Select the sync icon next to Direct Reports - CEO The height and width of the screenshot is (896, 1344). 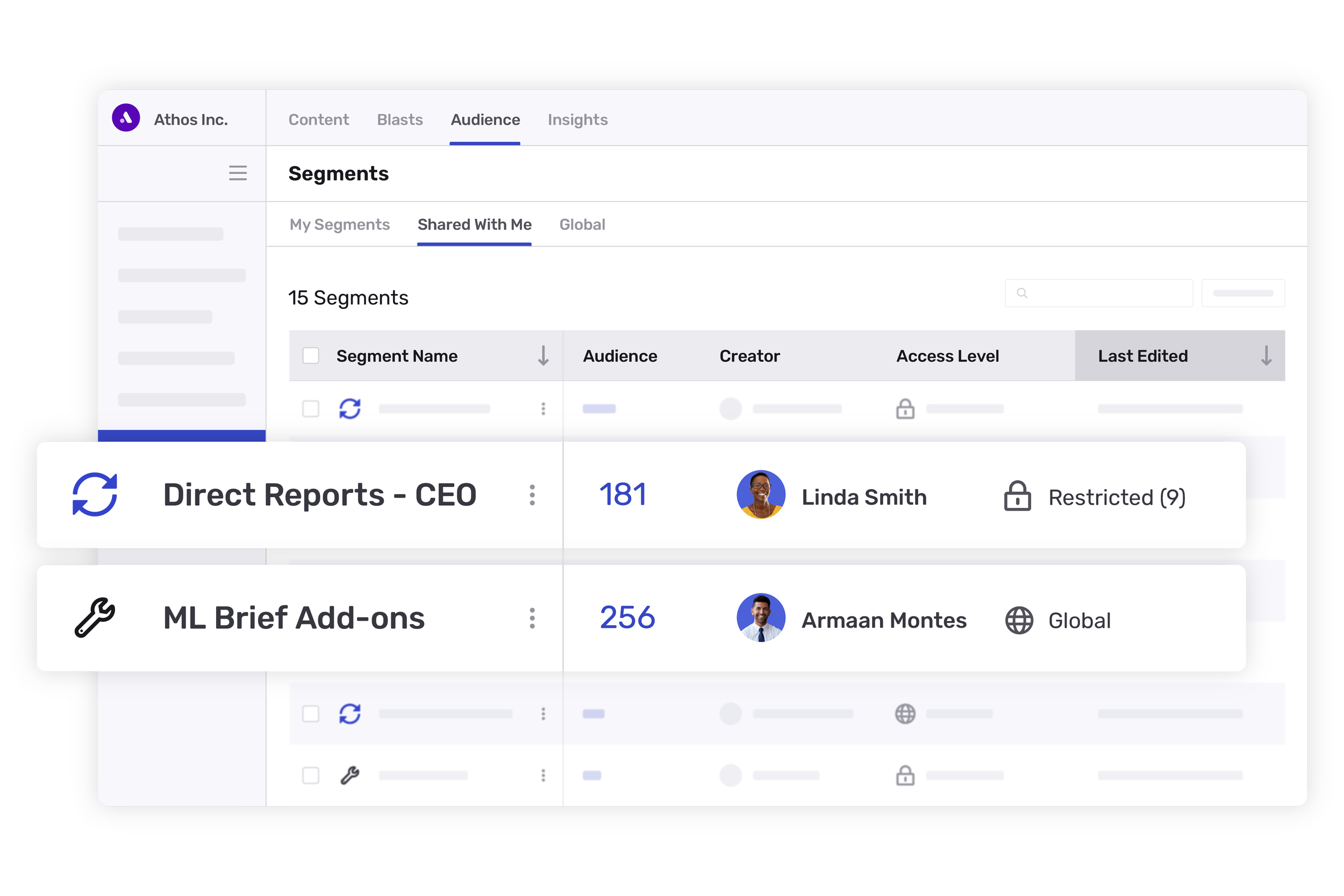pos(96,495)
